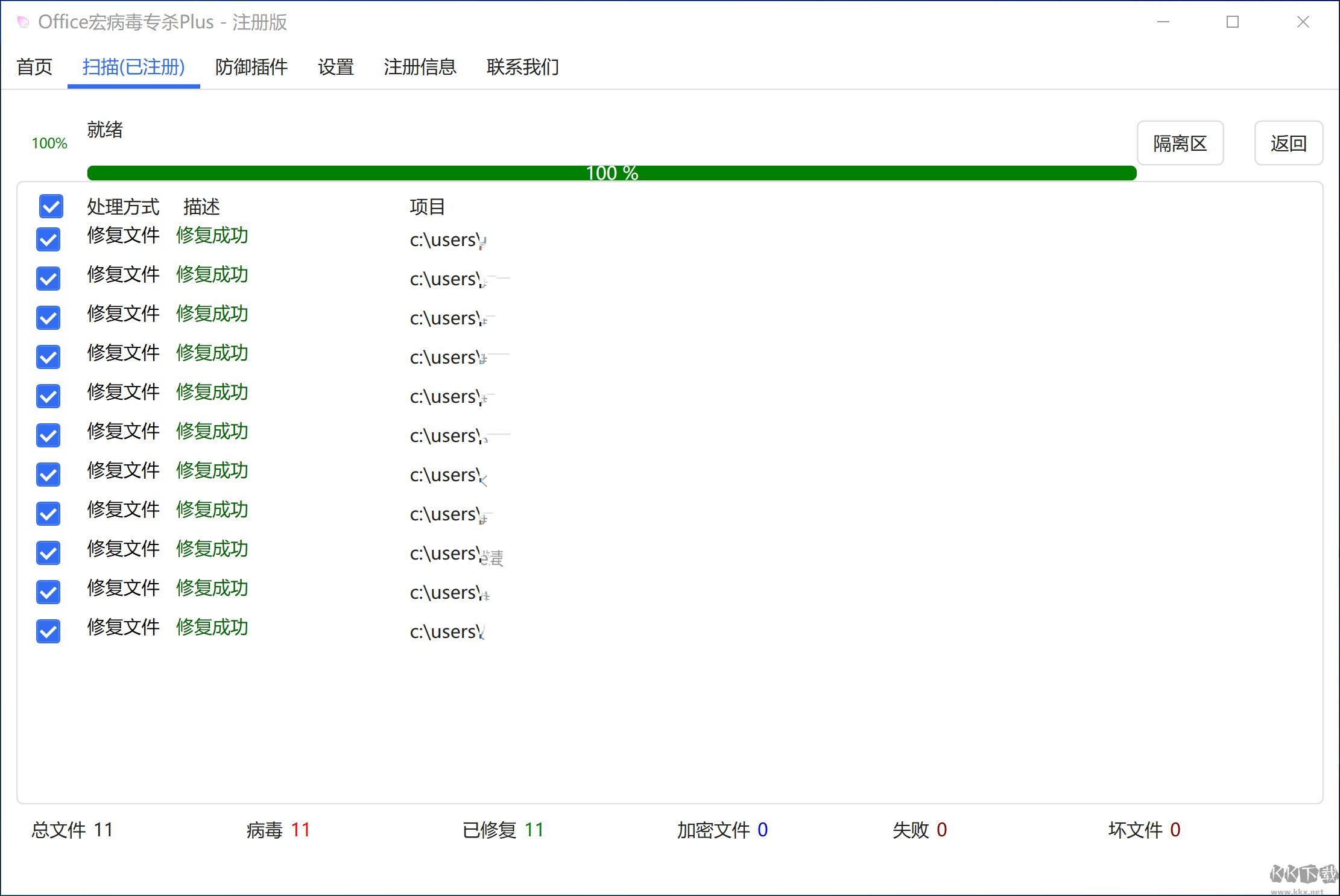
Task: Click the app logo in title bar
Action: 23,22
